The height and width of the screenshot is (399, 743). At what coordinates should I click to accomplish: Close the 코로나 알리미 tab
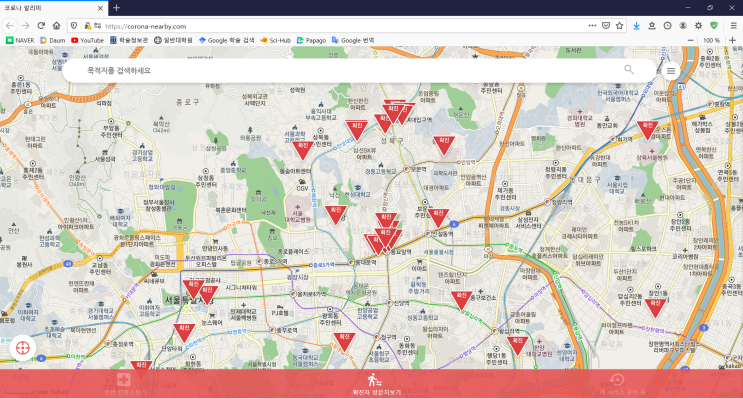click(x=100, y=8)
